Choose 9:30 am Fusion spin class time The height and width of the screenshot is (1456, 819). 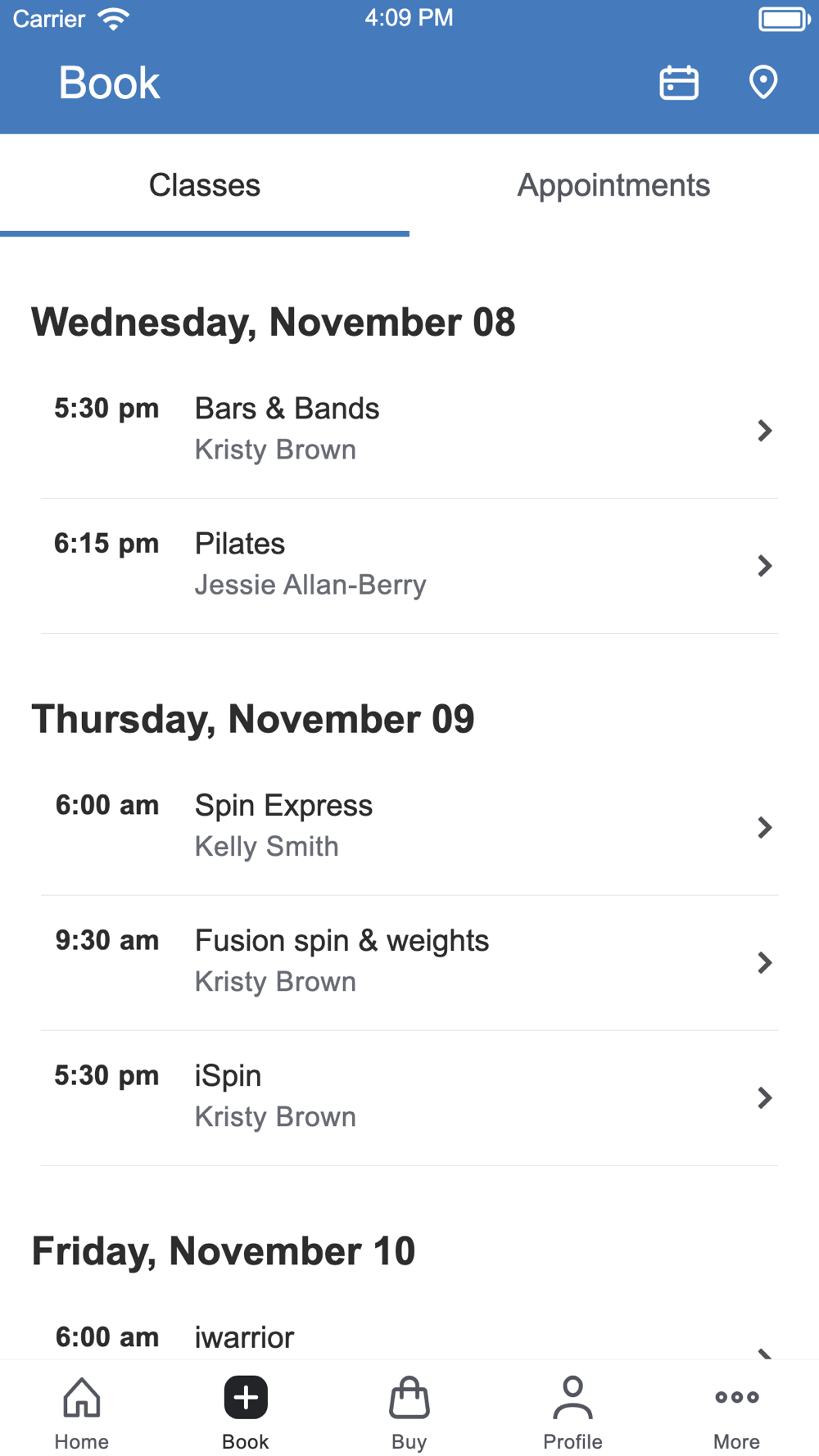[107, 940]
